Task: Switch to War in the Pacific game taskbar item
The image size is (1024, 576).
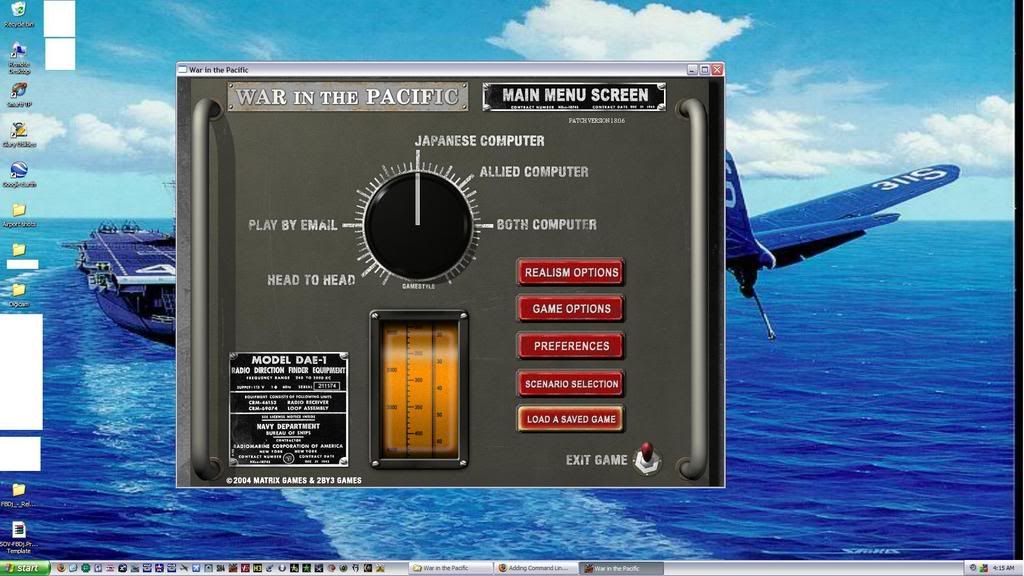Action: point(622,568)
